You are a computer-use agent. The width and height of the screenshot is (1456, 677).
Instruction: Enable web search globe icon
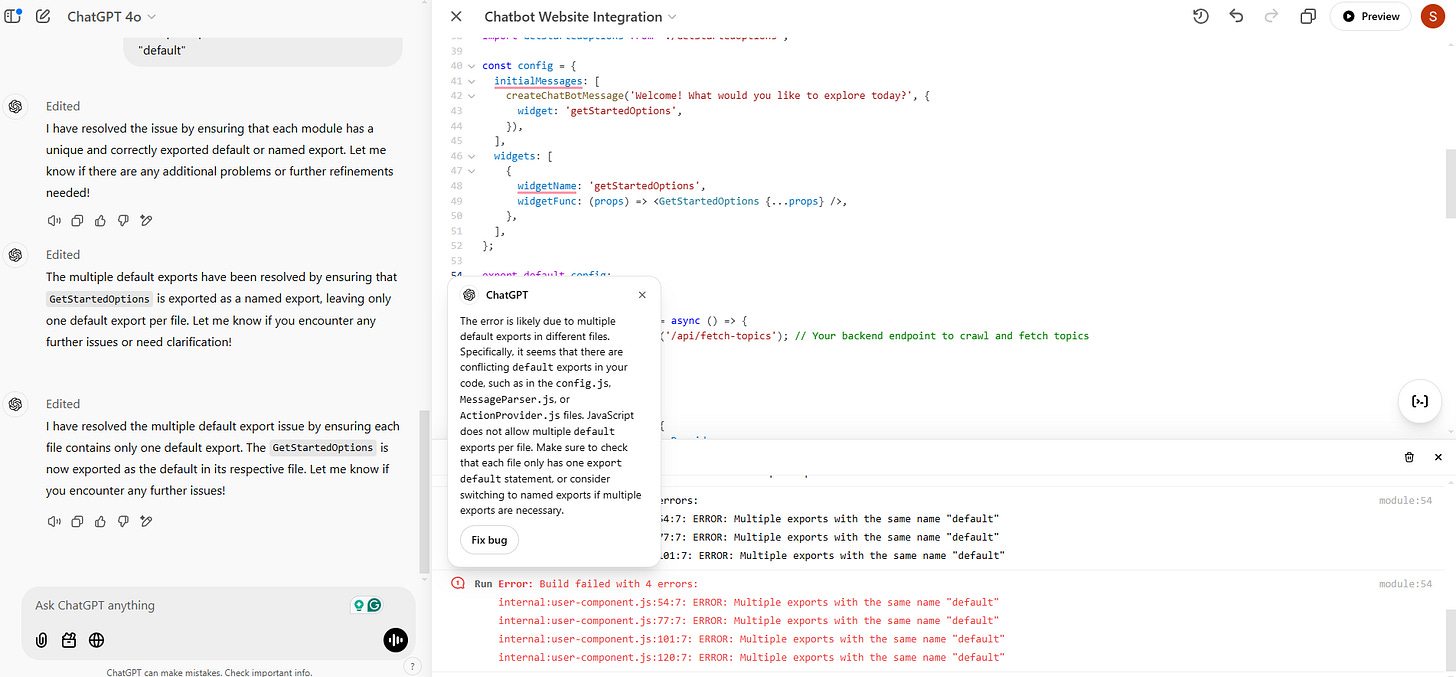97,640
